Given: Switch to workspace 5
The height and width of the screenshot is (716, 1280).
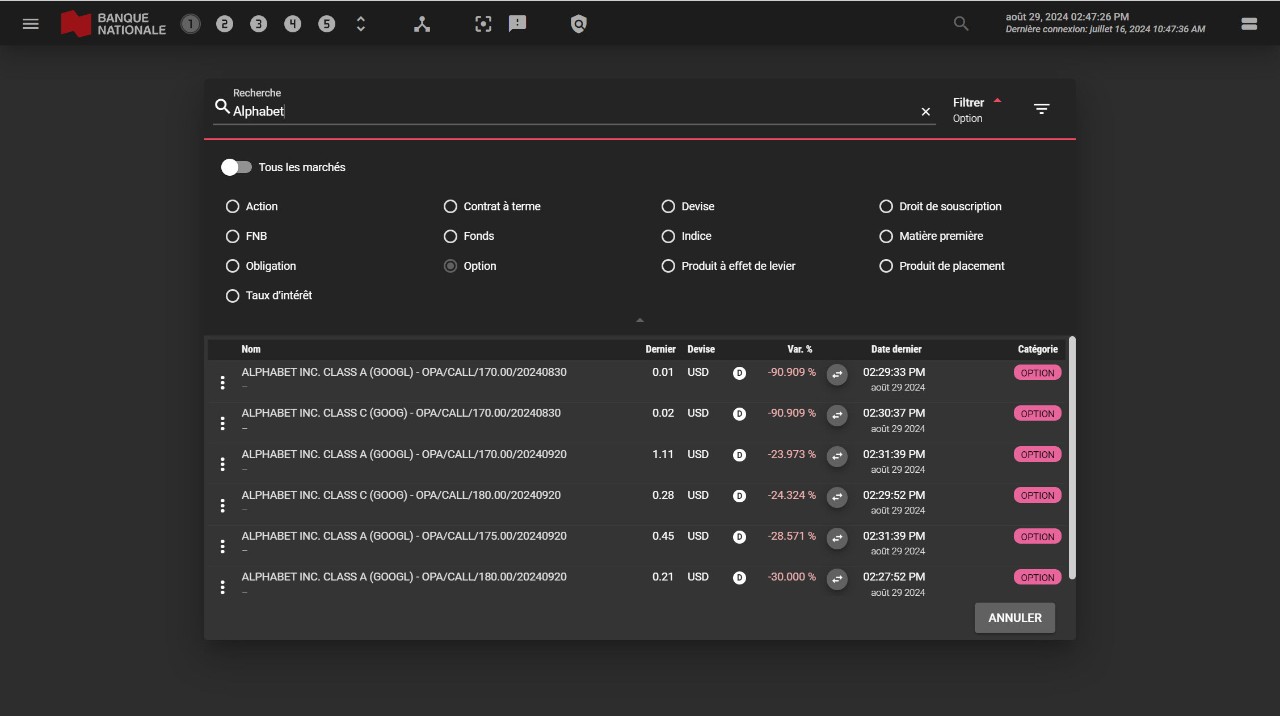Looking at the screenshot, I should tap(326, 24).
